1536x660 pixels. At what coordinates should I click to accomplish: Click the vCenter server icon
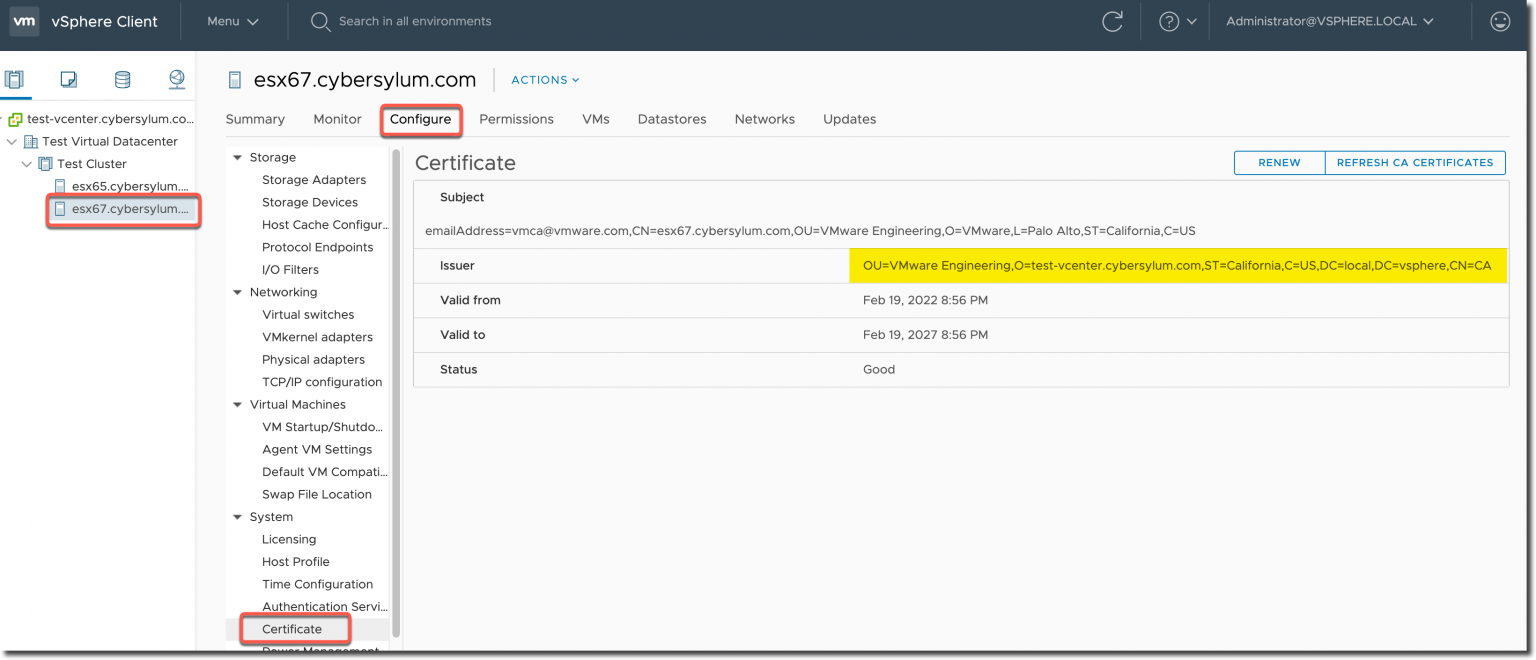15,119
